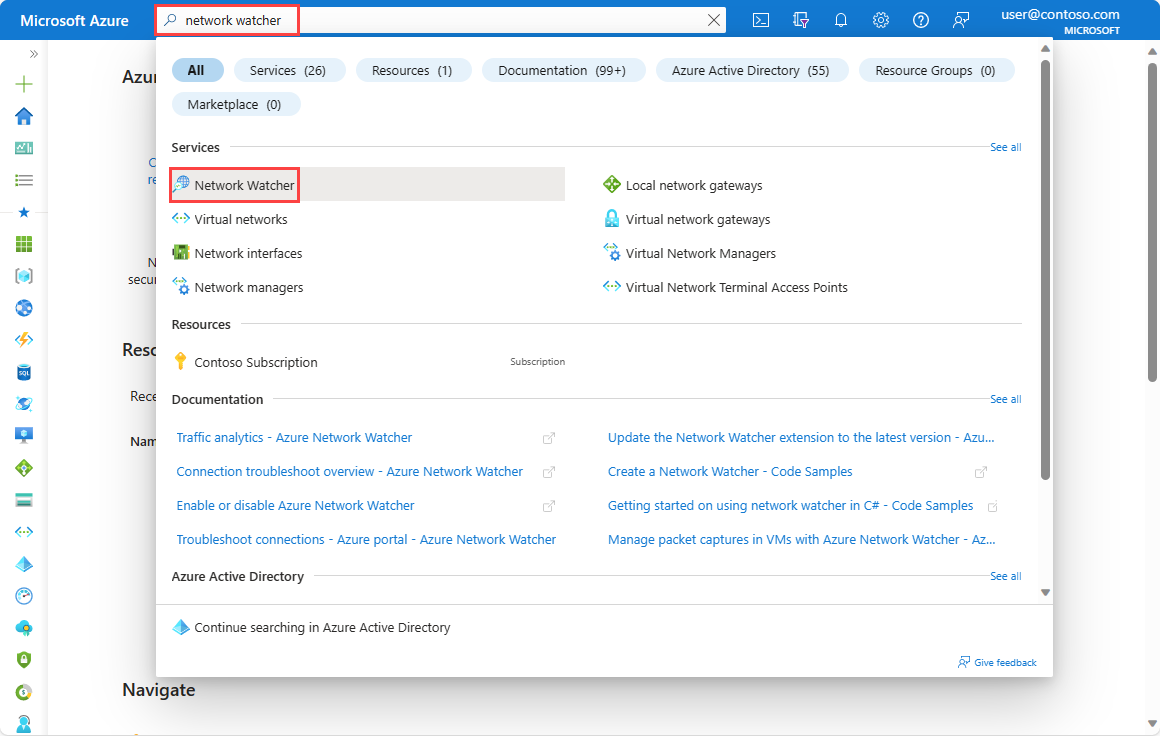Select the Services (26) filter tab
This screenshot has width=1160, height=736.
(289, 70)
